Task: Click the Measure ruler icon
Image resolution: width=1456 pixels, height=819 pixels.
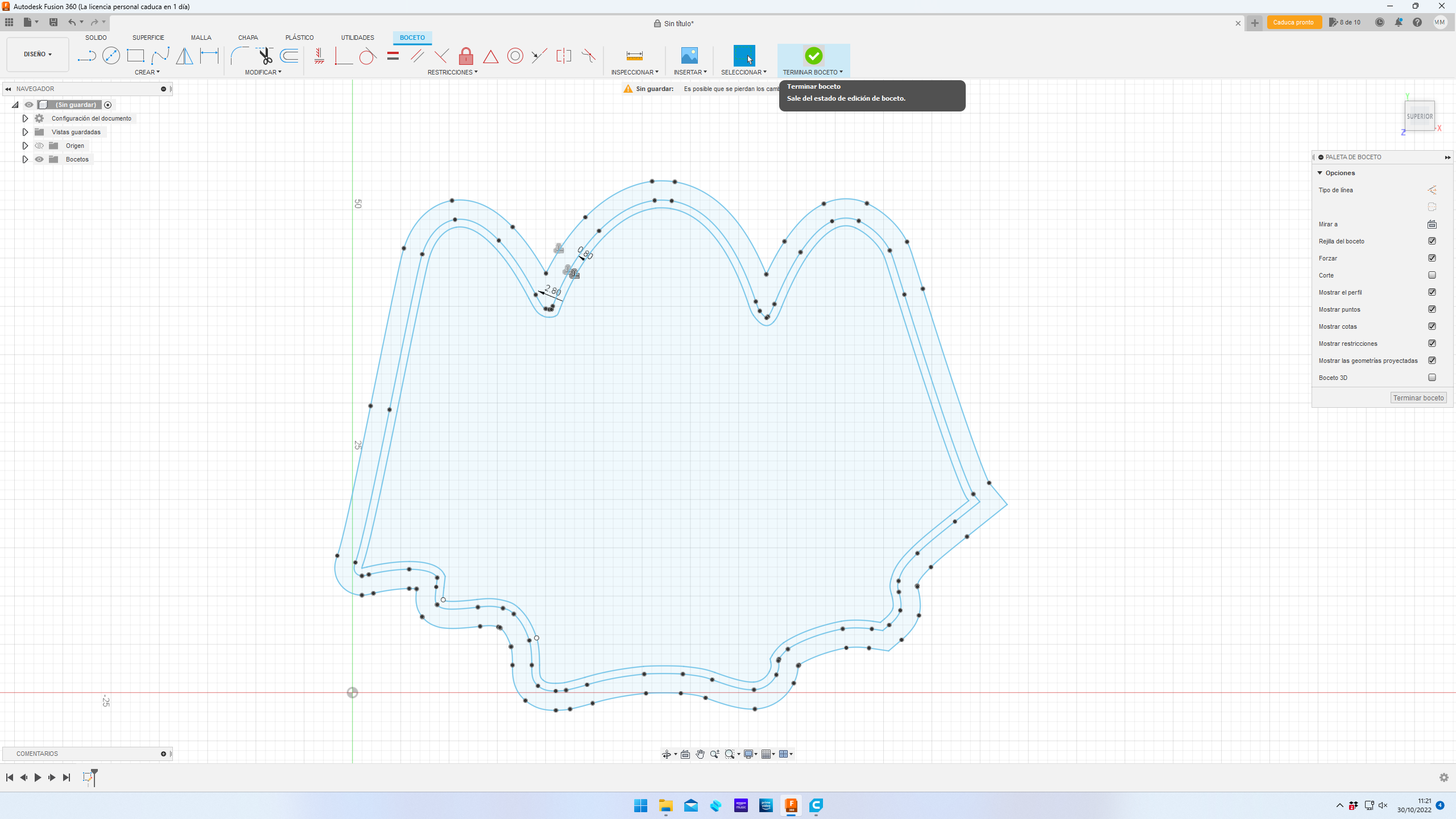Action: pos(634,56)
